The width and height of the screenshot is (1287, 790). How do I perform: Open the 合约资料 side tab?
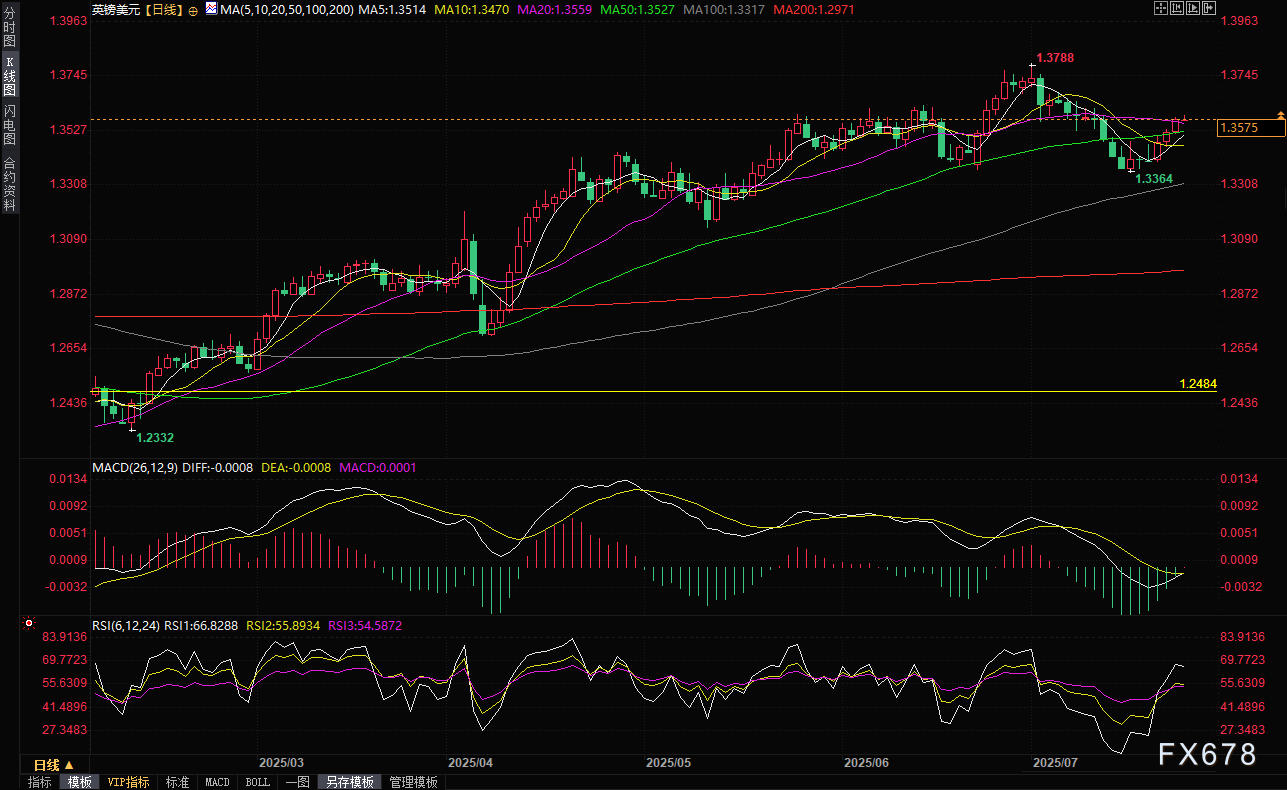point(9,184)
